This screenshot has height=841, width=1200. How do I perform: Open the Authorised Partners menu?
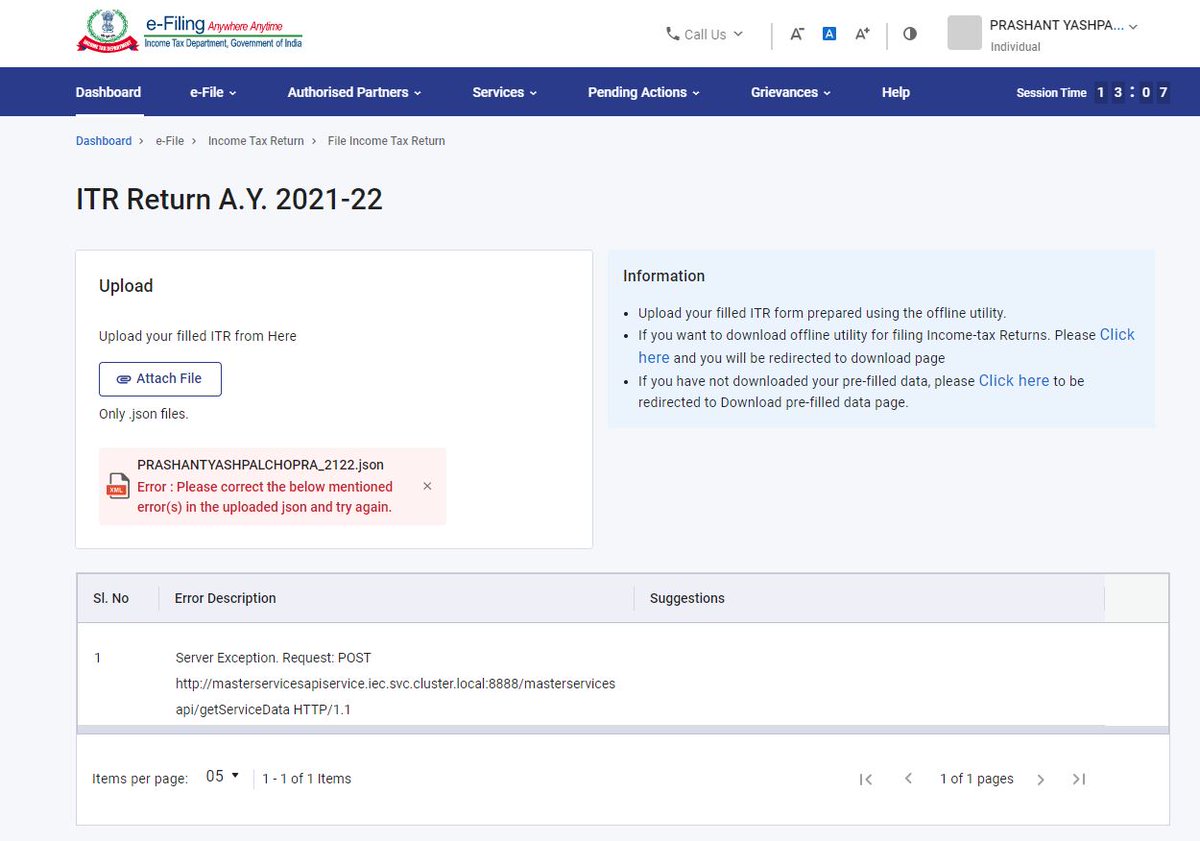click(x=354, y=92)
